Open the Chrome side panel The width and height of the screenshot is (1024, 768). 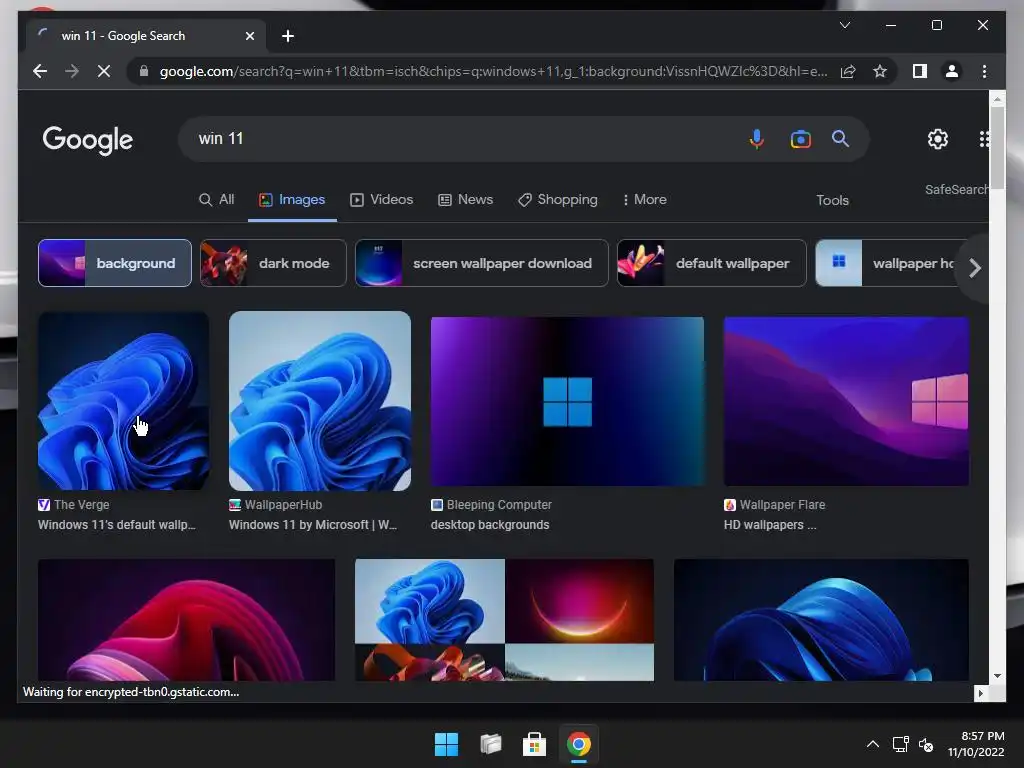point(920,71)
